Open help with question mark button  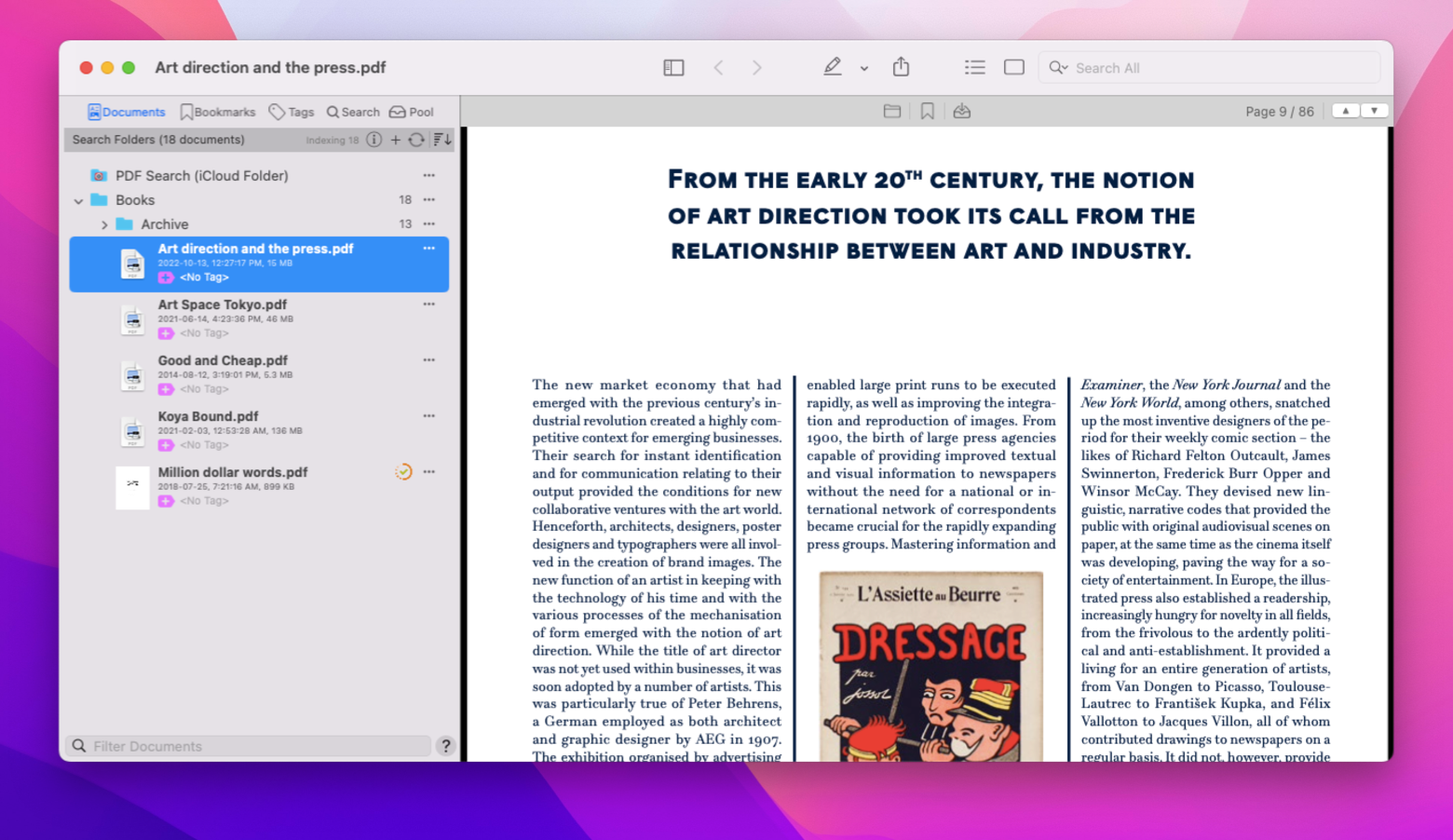click(x=446, y=746)
